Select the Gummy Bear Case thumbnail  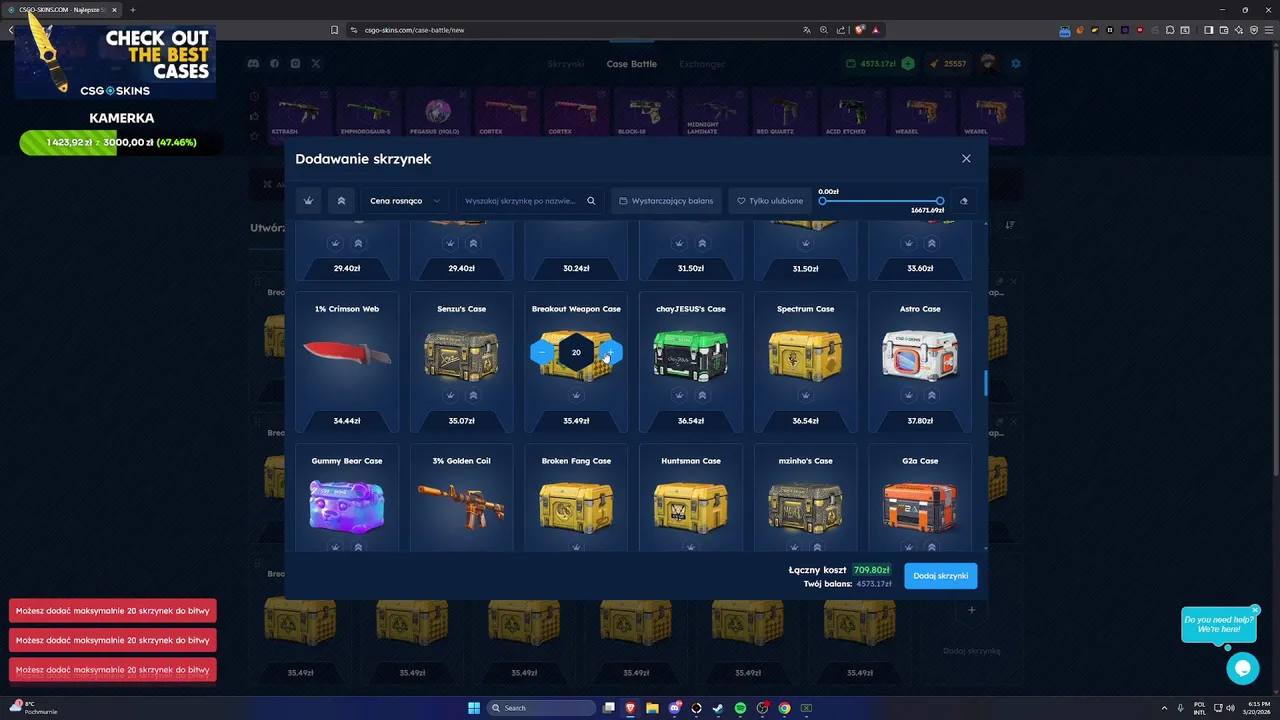pyautogui.click(x=347, y=506)
